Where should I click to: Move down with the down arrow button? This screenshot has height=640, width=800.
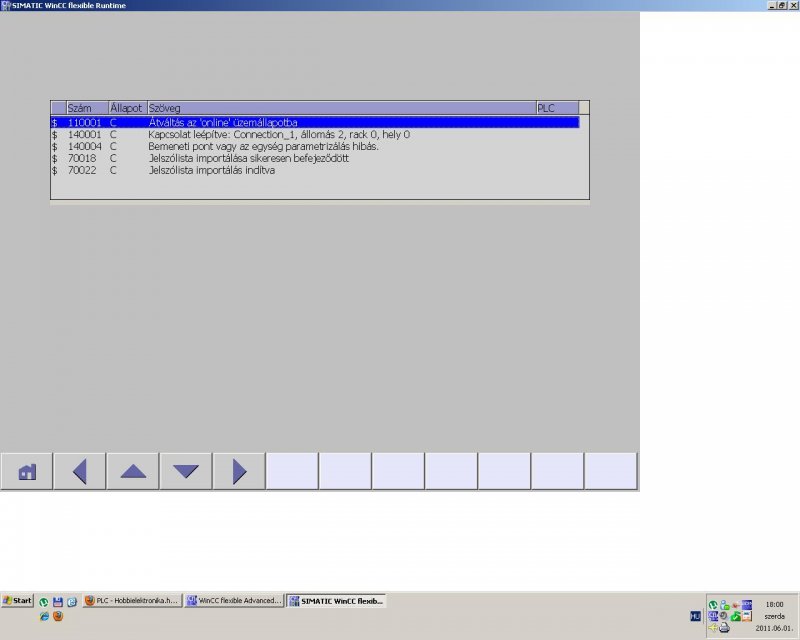click(x=186, y=471)
